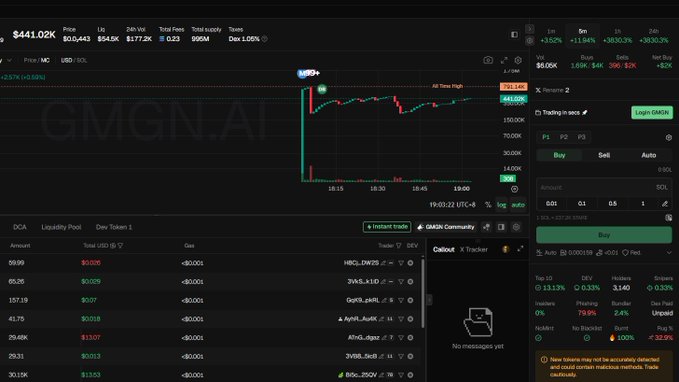
Task: Select the 5m stats interval tab
Action: [x=582, y=36]
